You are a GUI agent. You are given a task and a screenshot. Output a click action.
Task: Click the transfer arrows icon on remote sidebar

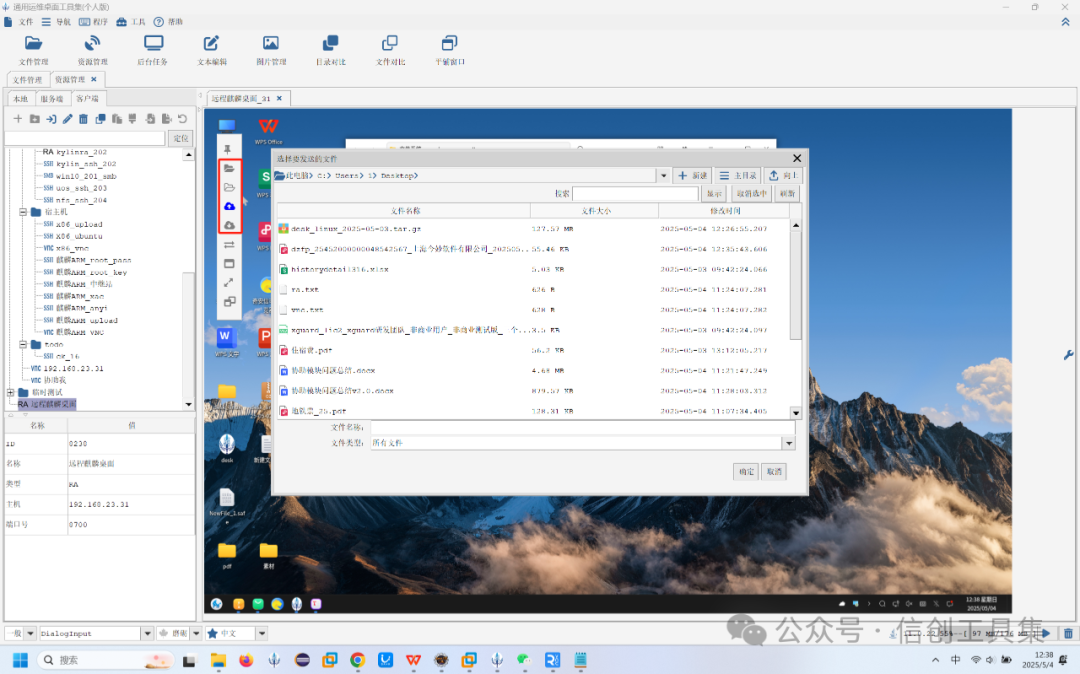229,244
